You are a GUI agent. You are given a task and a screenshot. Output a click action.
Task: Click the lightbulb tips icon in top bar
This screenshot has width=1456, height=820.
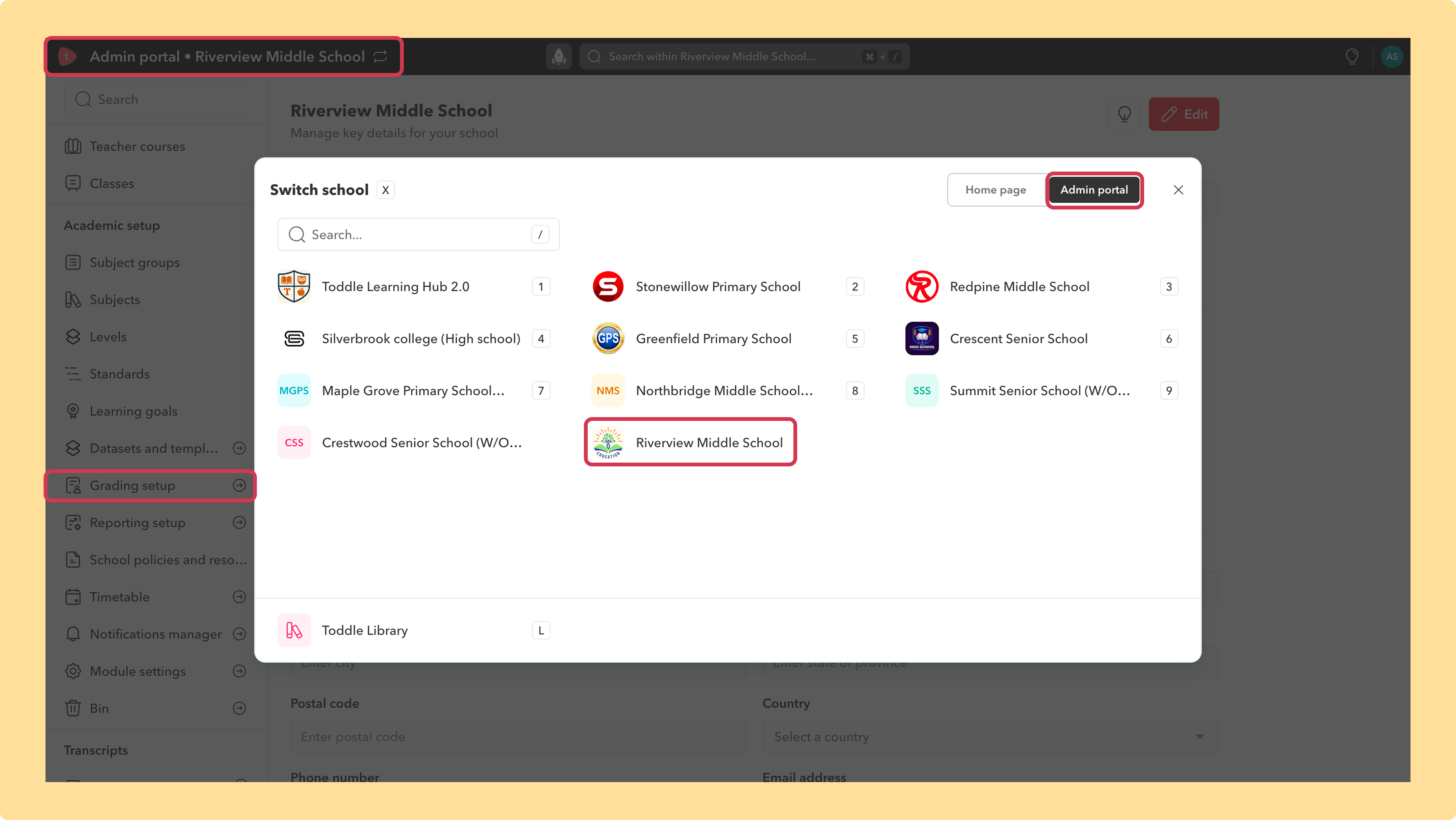(x=1352, y=56)
